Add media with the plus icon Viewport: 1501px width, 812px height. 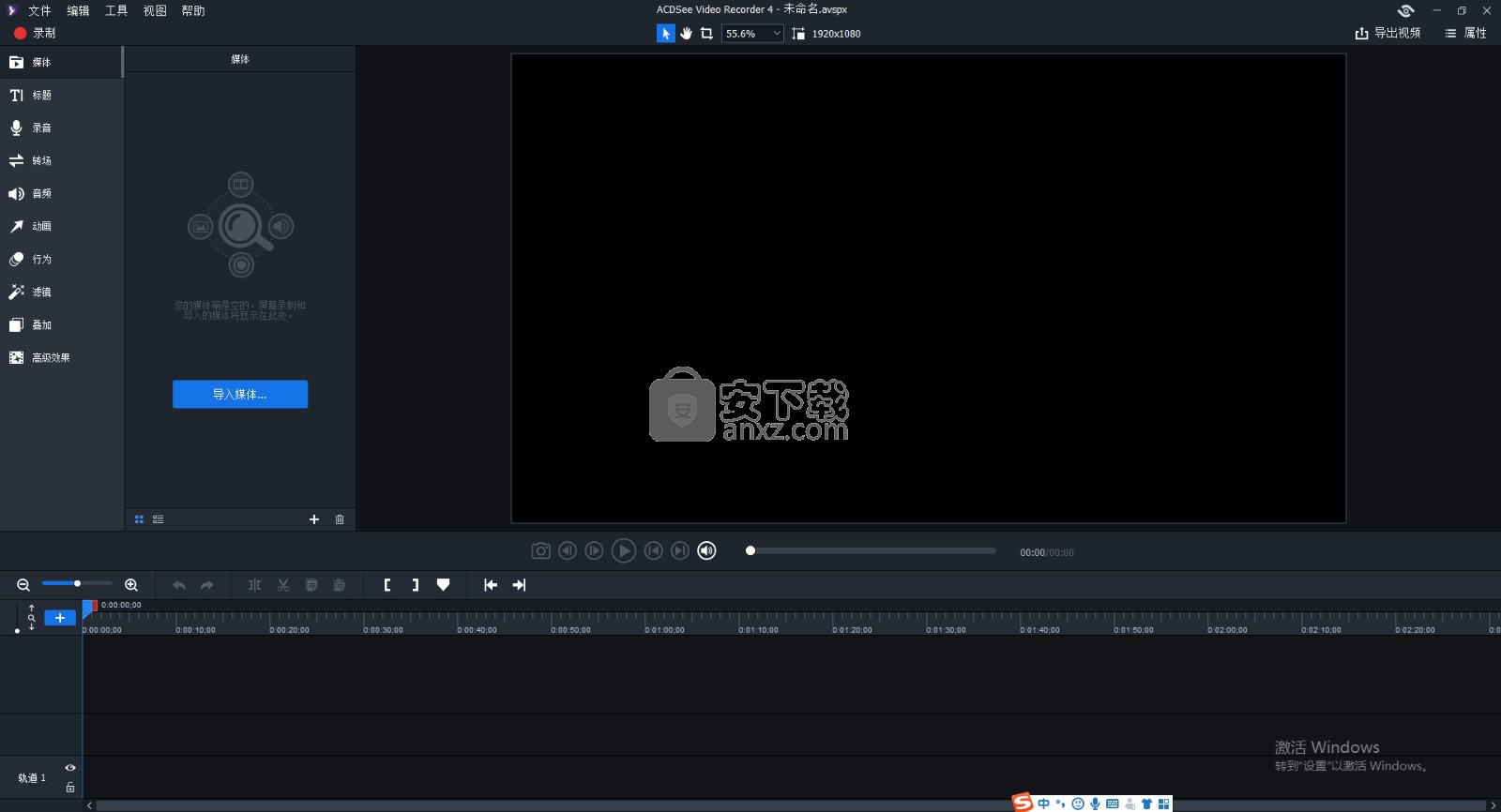[x=314, y=519]
